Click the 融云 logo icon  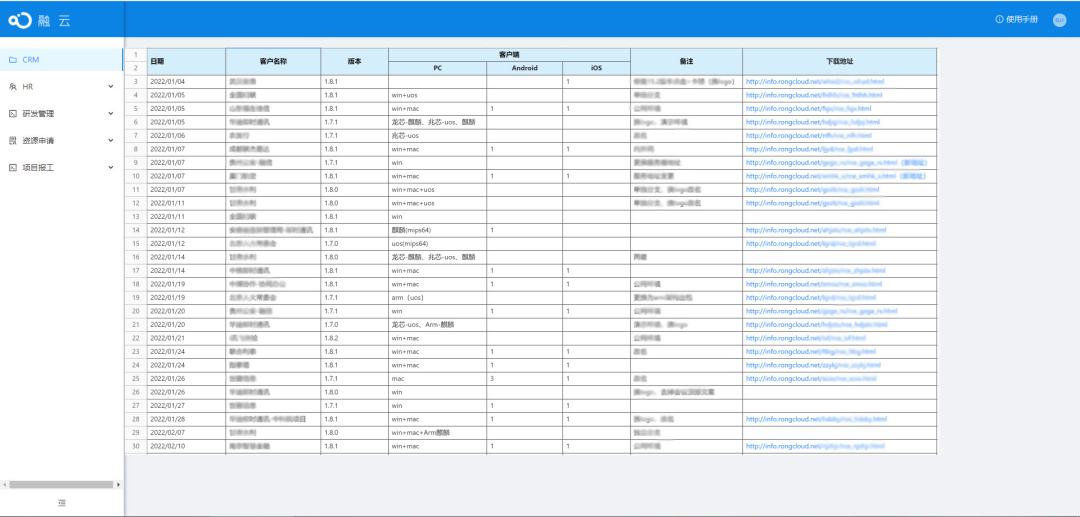(20, 20)
